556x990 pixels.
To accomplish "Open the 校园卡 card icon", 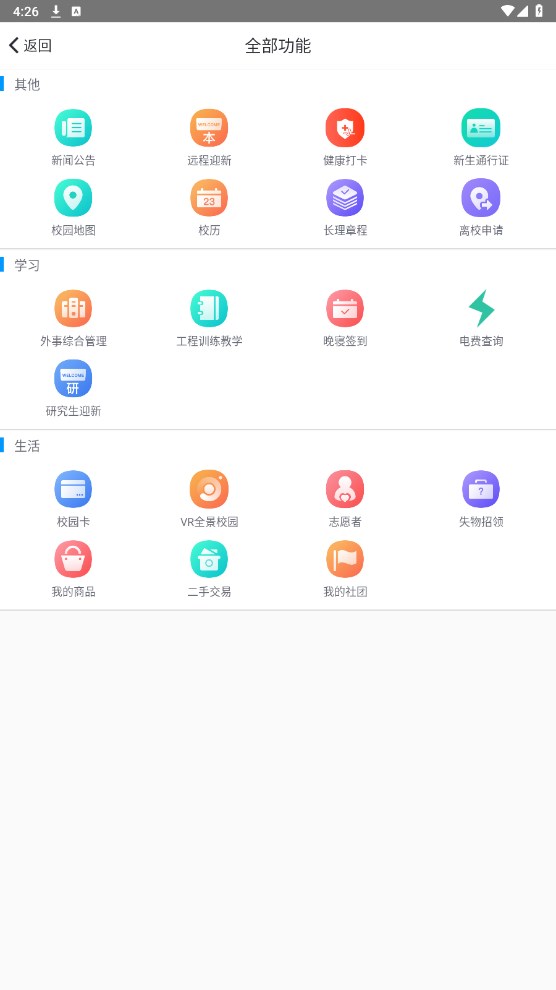I will (x=73, y=489).
